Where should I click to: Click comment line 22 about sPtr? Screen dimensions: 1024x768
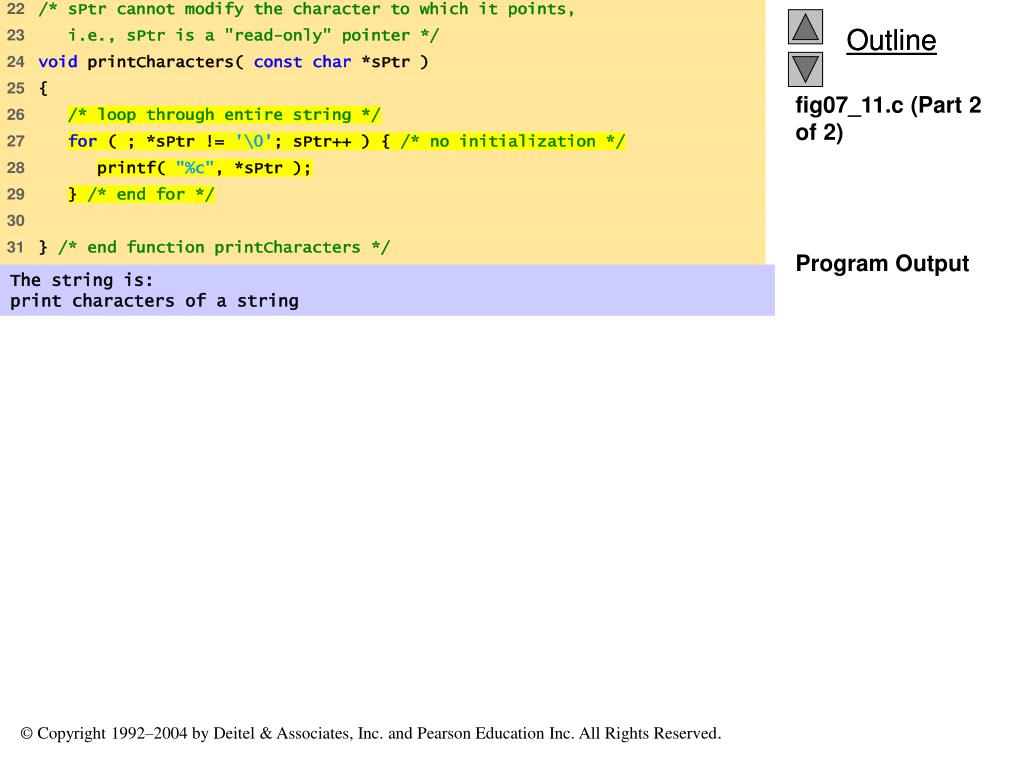pos(306,9)
